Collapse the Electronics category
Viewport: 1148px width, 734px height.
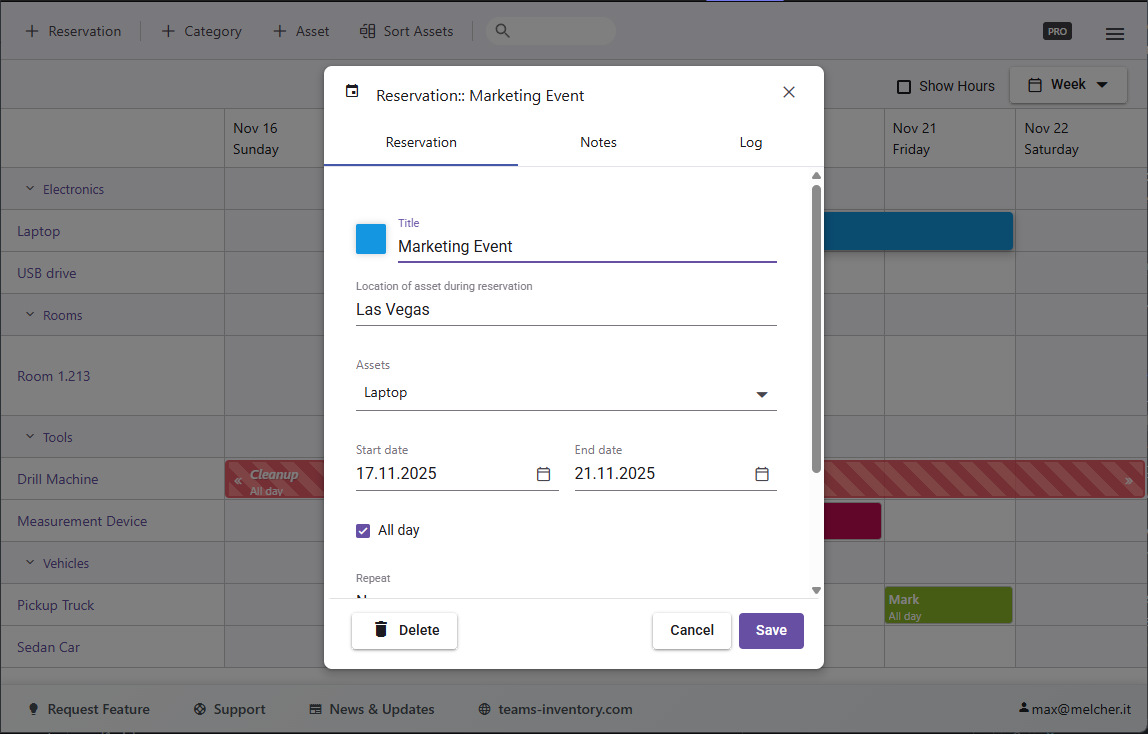[x=30, y=189]
